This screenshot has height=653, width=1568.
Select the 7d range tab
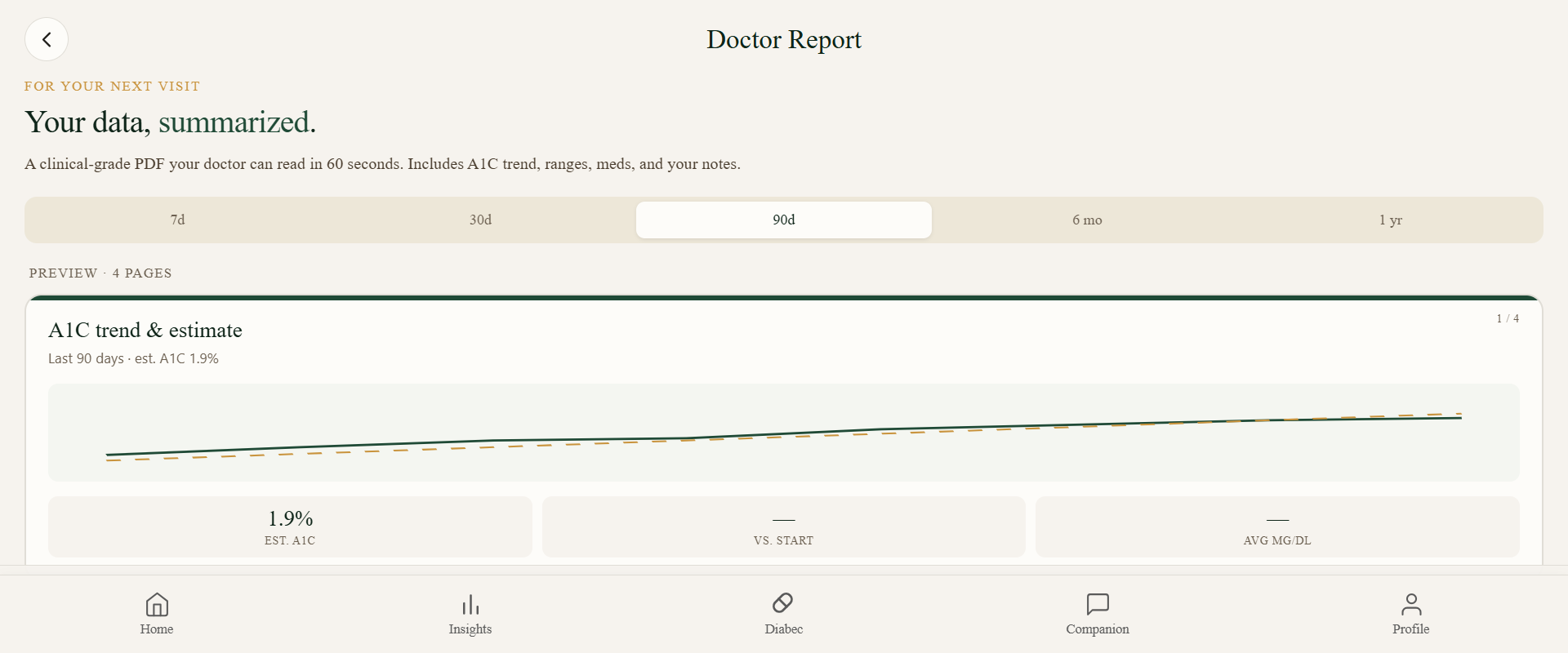[x=177, y=220]
